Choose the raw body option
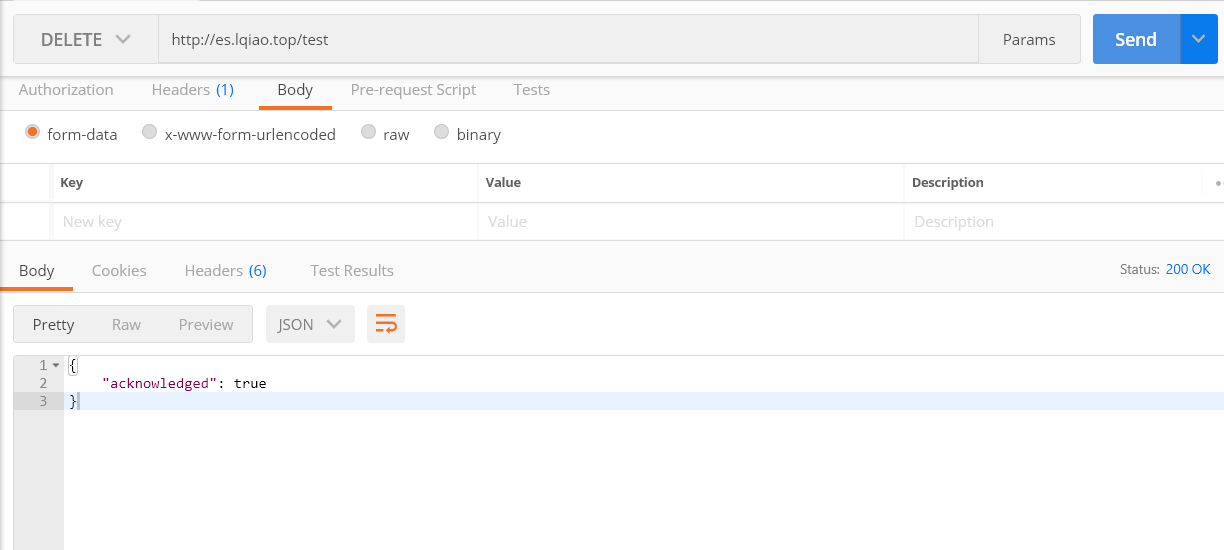 tap(368, 132)
